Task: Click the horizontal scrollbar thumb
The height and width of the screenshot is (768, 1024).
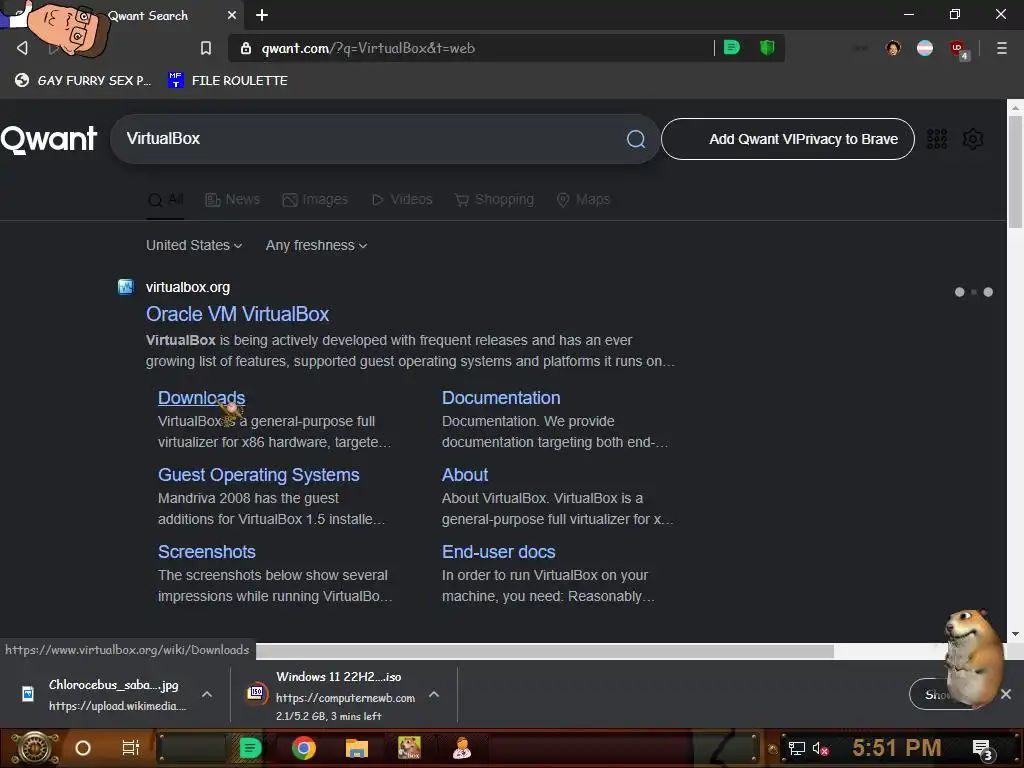Action: tap(545, 651)
